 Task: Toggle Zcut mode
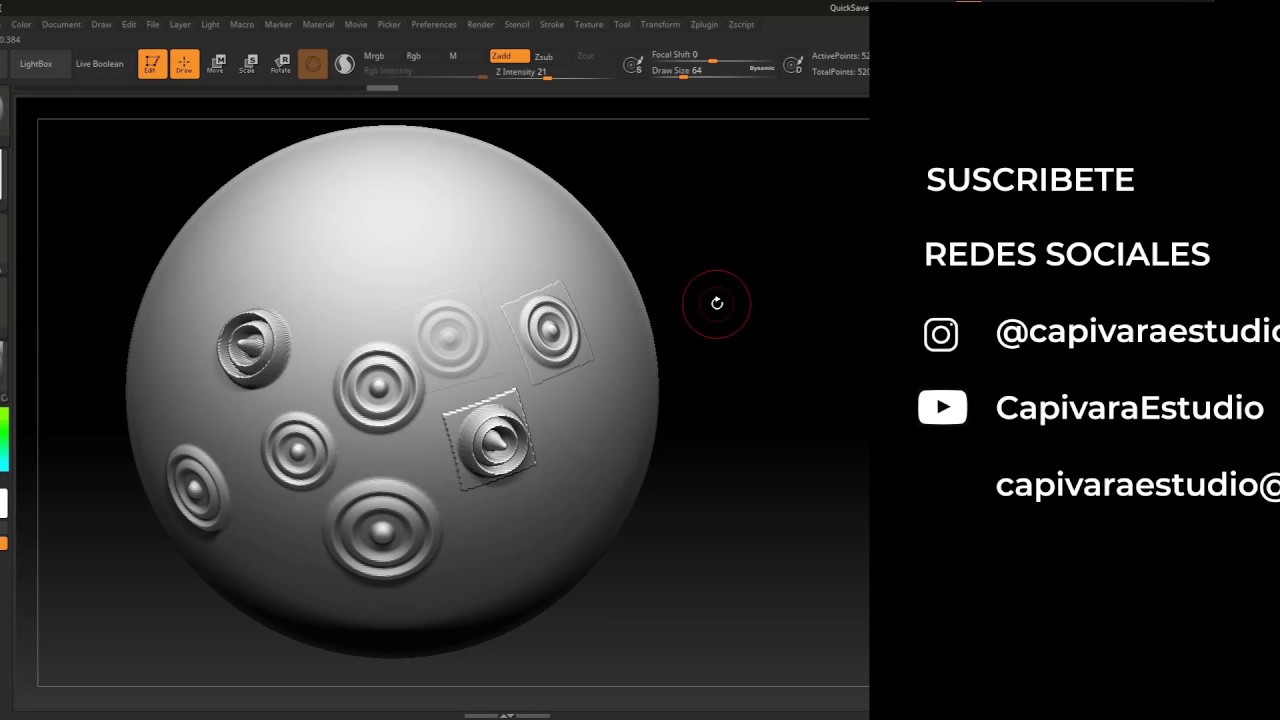pos(585,56)
